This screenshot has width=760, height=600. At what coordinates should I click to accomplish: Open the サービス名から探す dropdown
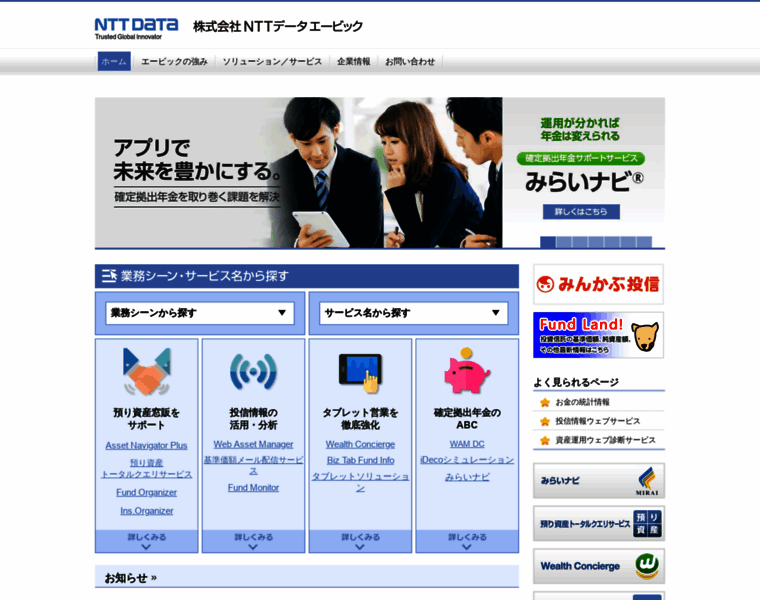click(x=413, y=313)
